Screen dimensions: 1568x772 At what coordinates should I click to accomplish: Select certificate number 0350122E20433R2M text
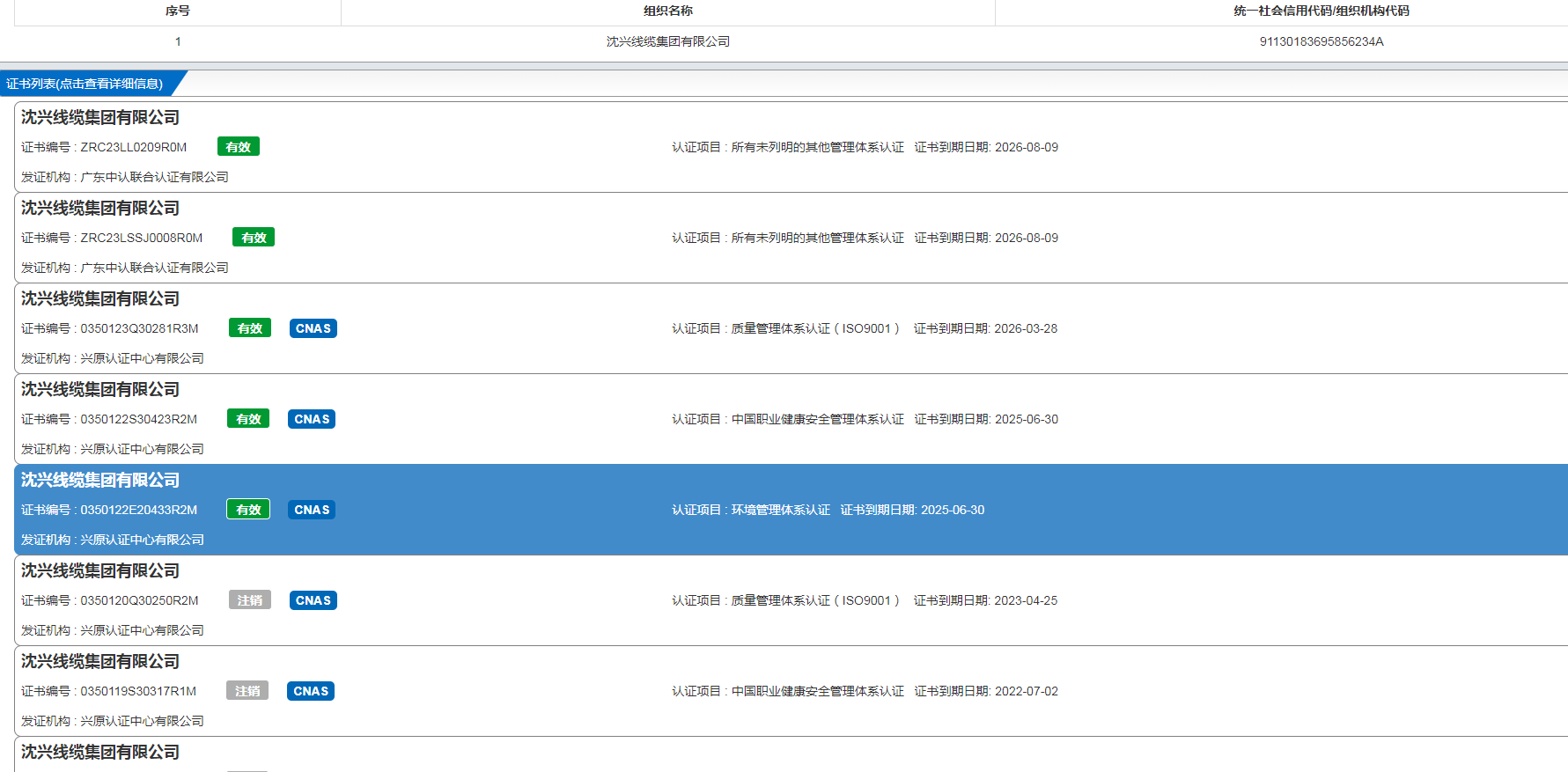139,510
